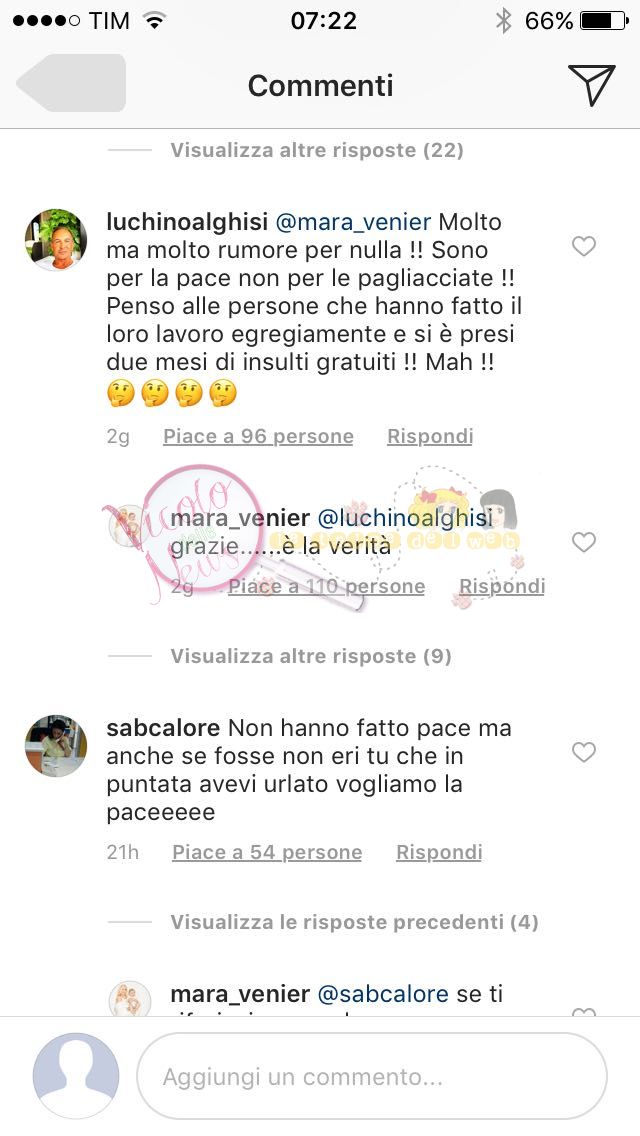Reply to luchinoalghisi's comment via Rispondi
This screenshot has width=640, height=1136.
coord(430,436)
